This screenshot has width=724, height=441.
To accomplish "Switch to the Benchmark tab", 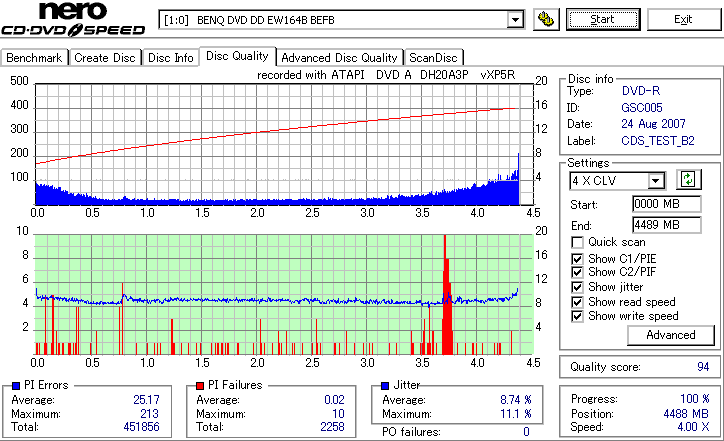I will pyautogui.click(x=34, y=58).
